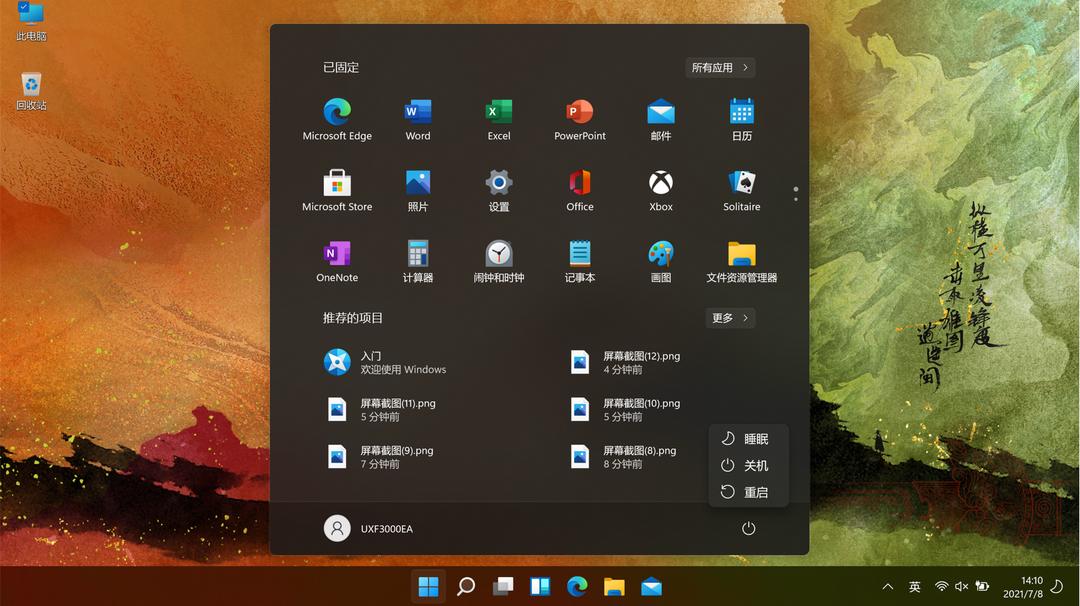Open the 所有应用 (All apps) list
The height and width of the screenshot is (606, 1080).
coord(719,67)
